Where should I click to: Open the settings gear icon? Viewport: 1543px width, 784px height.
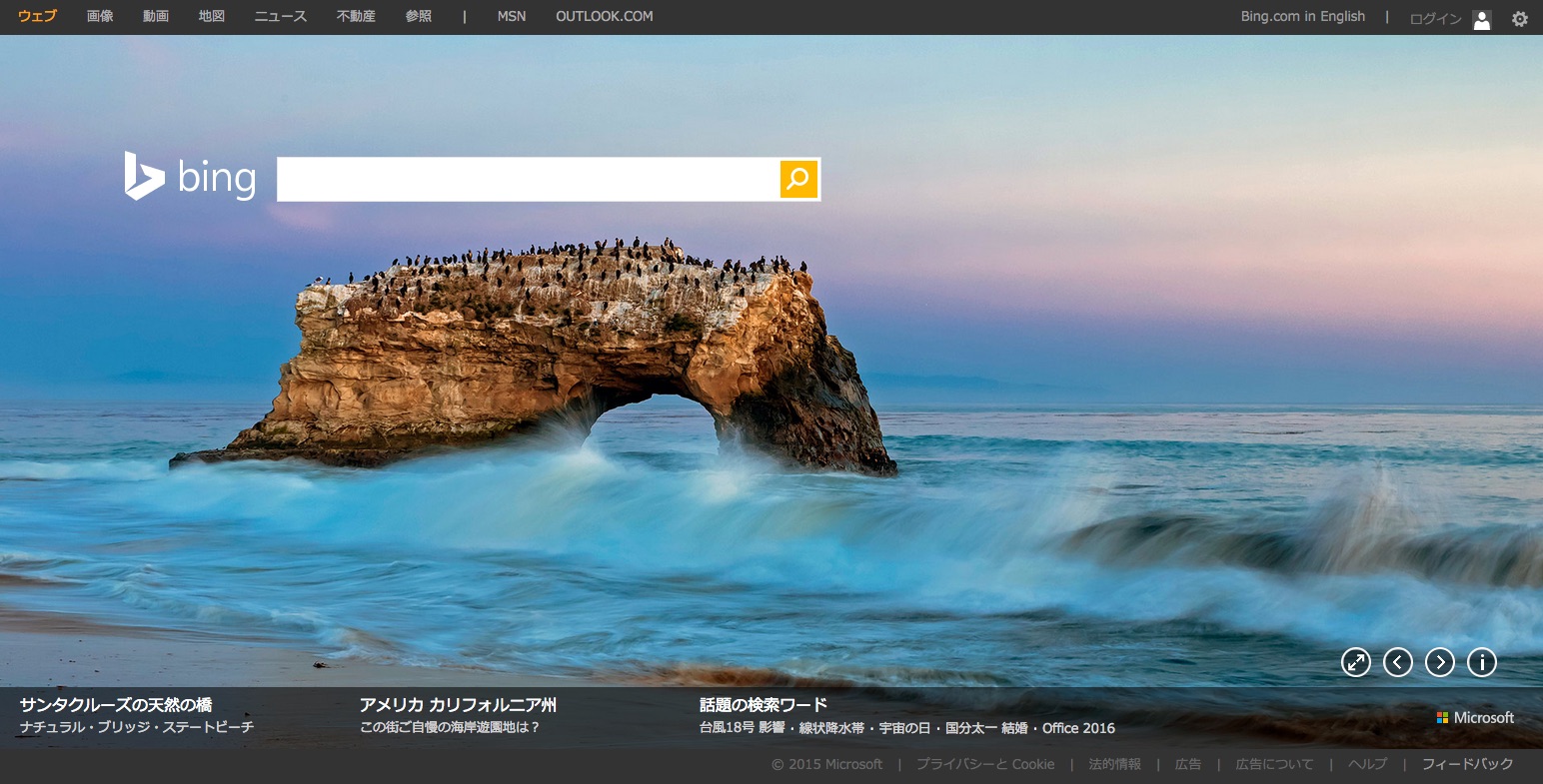point(1519,19)
